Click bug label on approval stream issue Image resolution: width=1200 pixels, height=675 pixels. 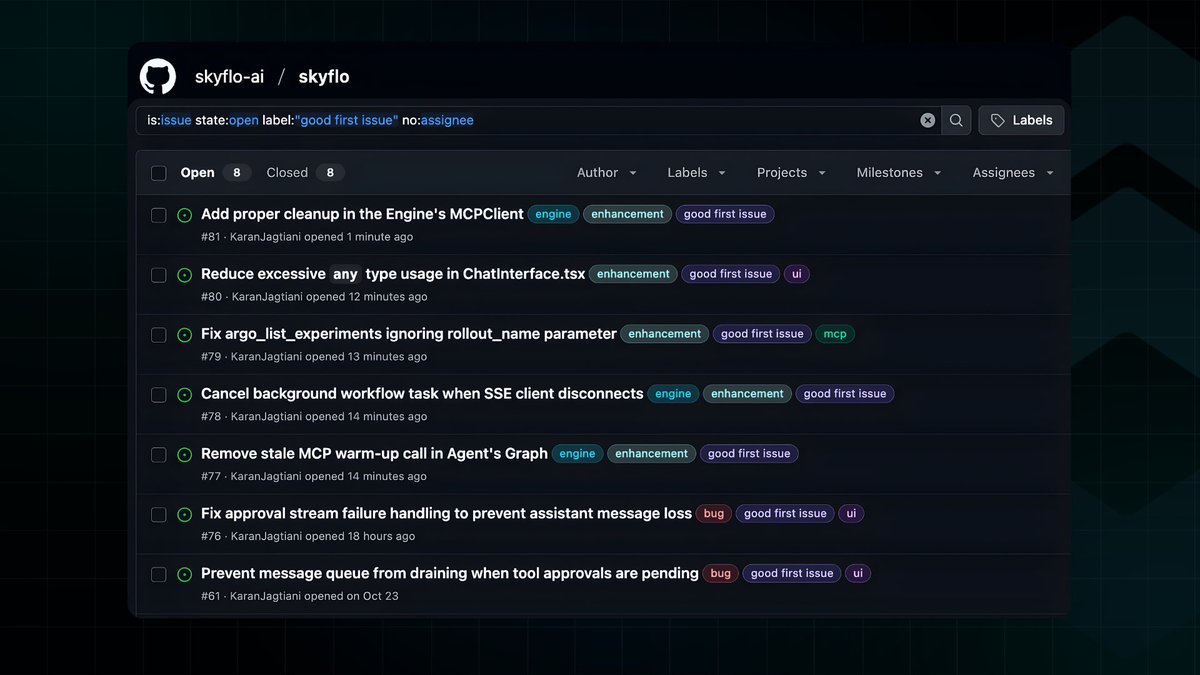(x=714, y=514)
